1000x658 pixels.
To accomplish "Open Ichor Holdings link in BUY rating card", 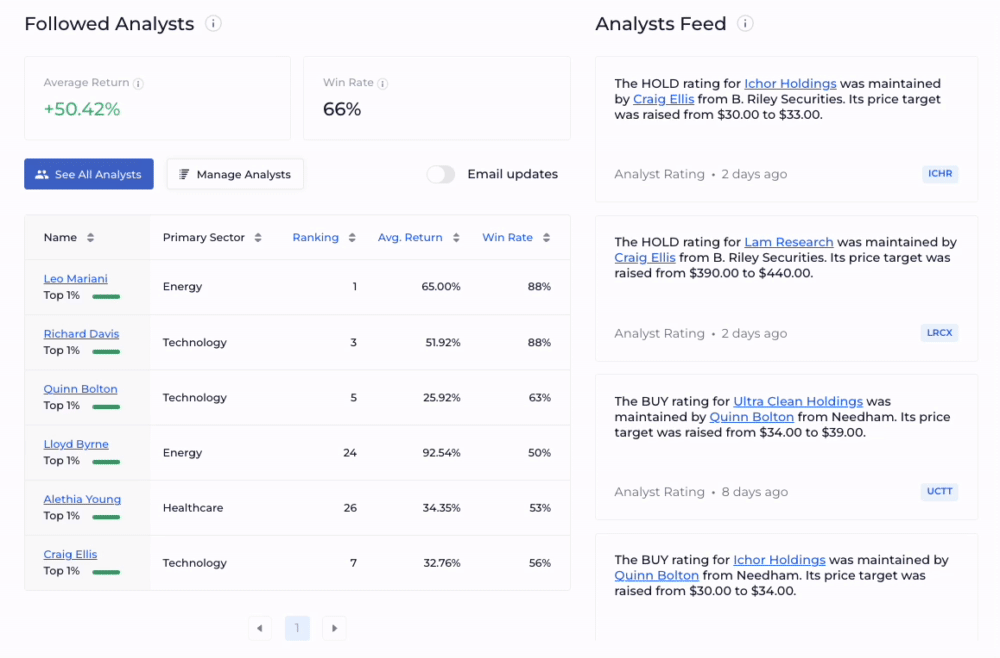I will [779, 560].
